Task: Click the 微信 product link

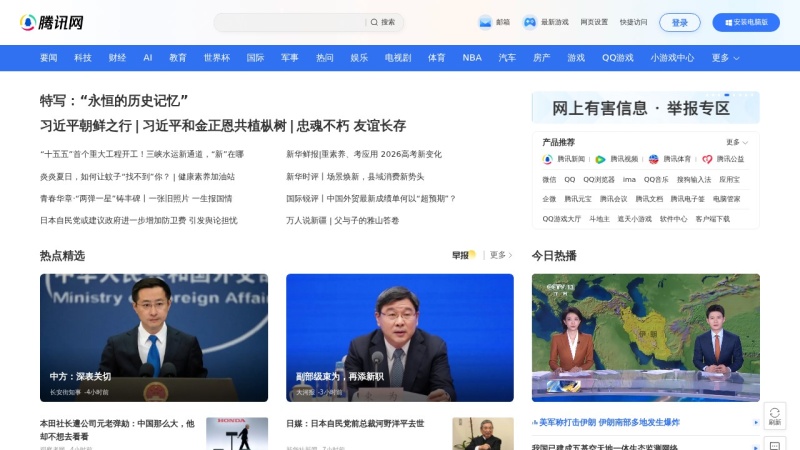Action: 549,180
